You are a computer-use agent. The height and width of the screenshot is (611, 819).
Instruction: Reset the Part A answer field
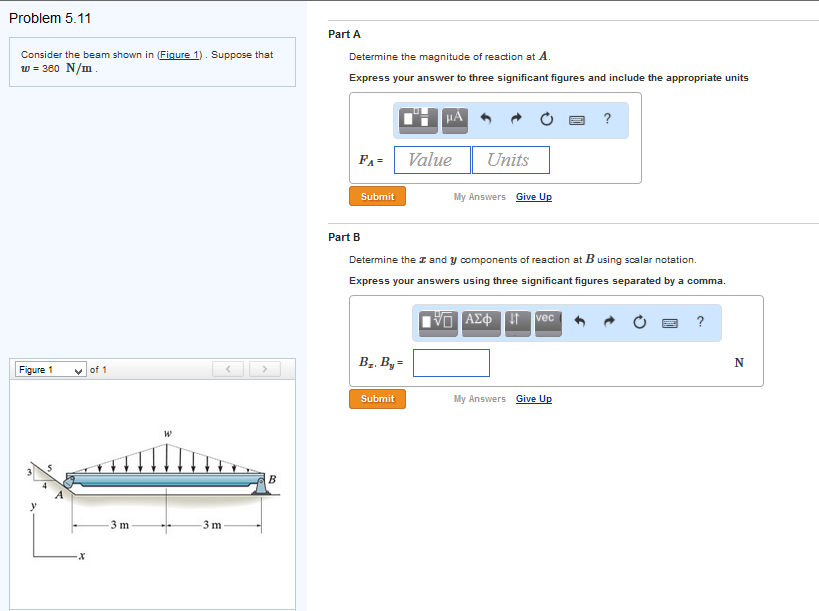[547, 120]
